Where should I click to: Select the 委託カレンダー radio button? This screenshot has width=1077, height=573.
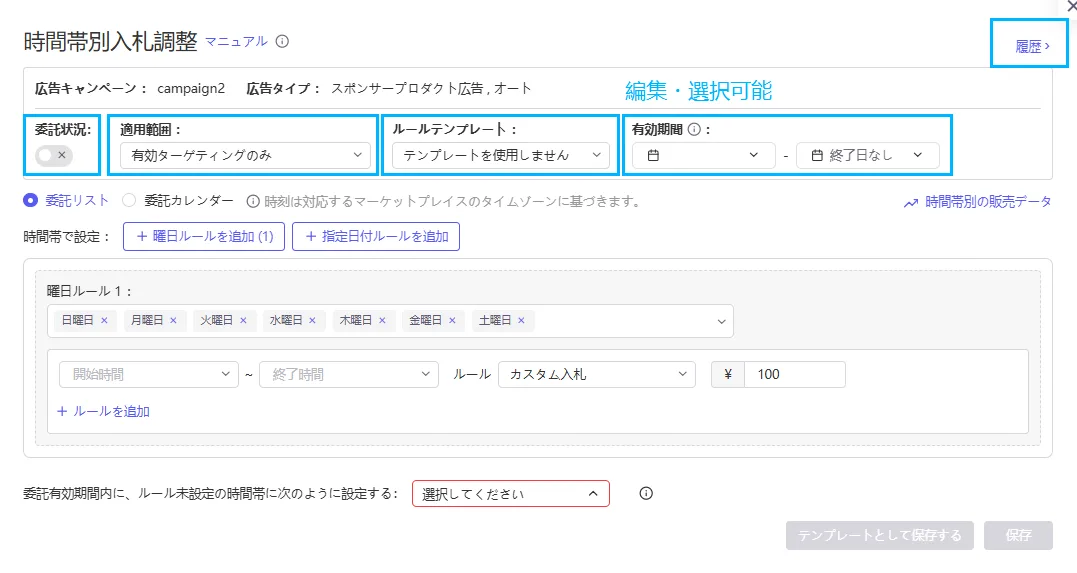[x=128, y=201]
